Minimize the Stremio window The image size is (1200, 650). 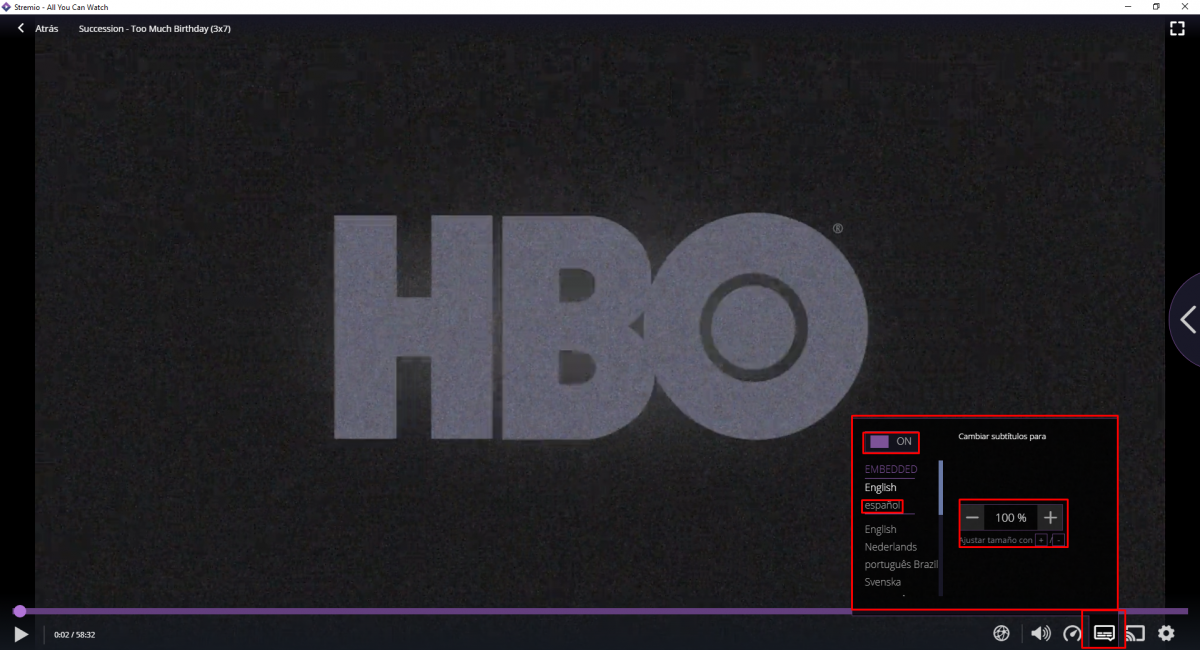pos(1127,6)
